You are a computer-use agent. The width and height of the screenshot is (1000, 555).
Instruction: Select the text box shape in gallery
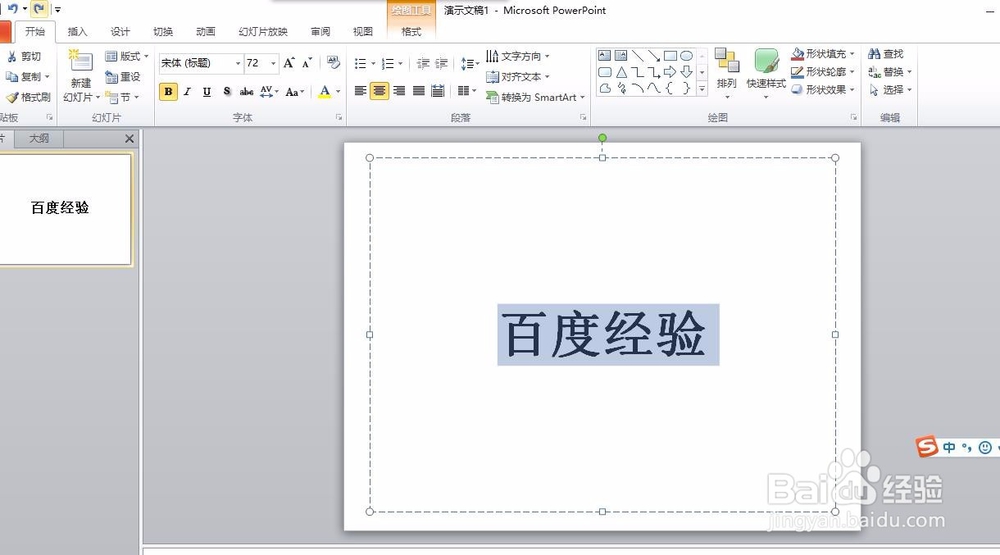click(605, 56)
